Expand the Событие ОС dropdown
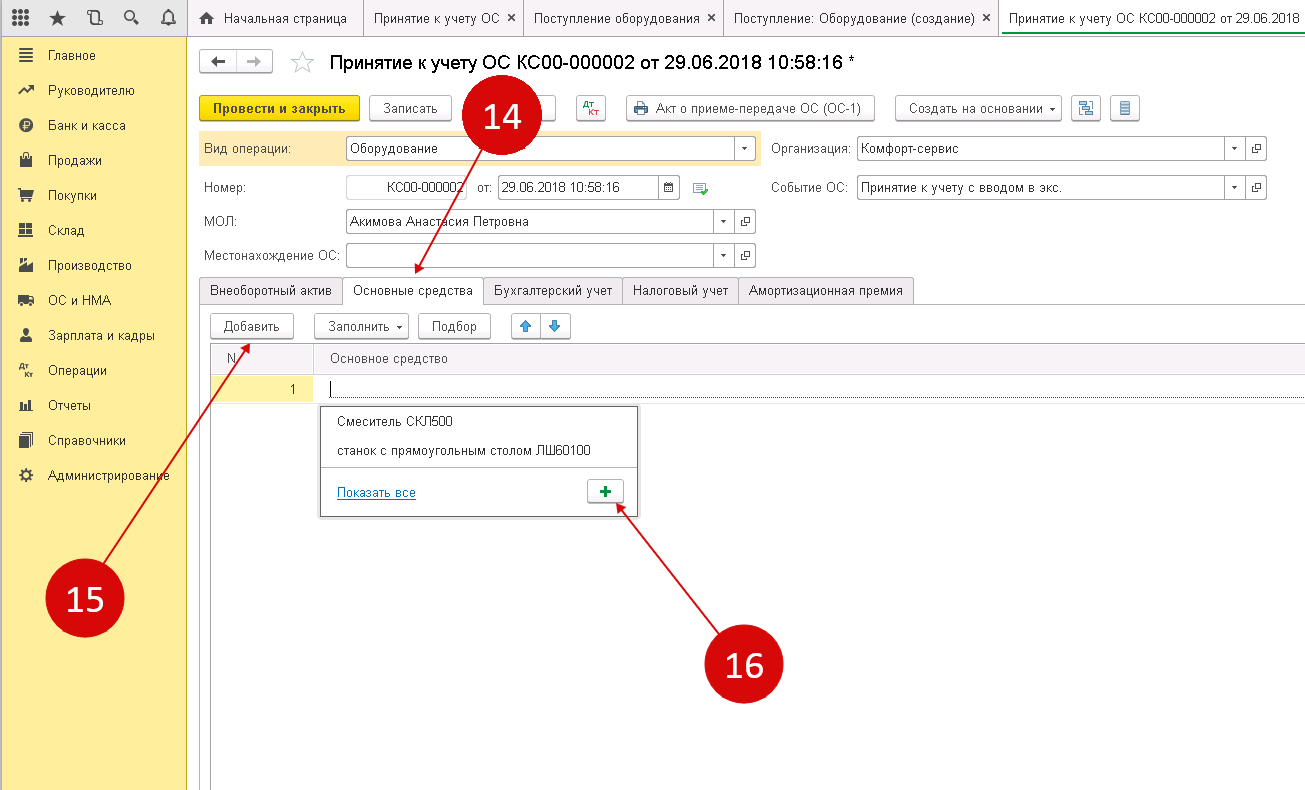This screenshot has width=1305, height=790. tap(1236, 187)
